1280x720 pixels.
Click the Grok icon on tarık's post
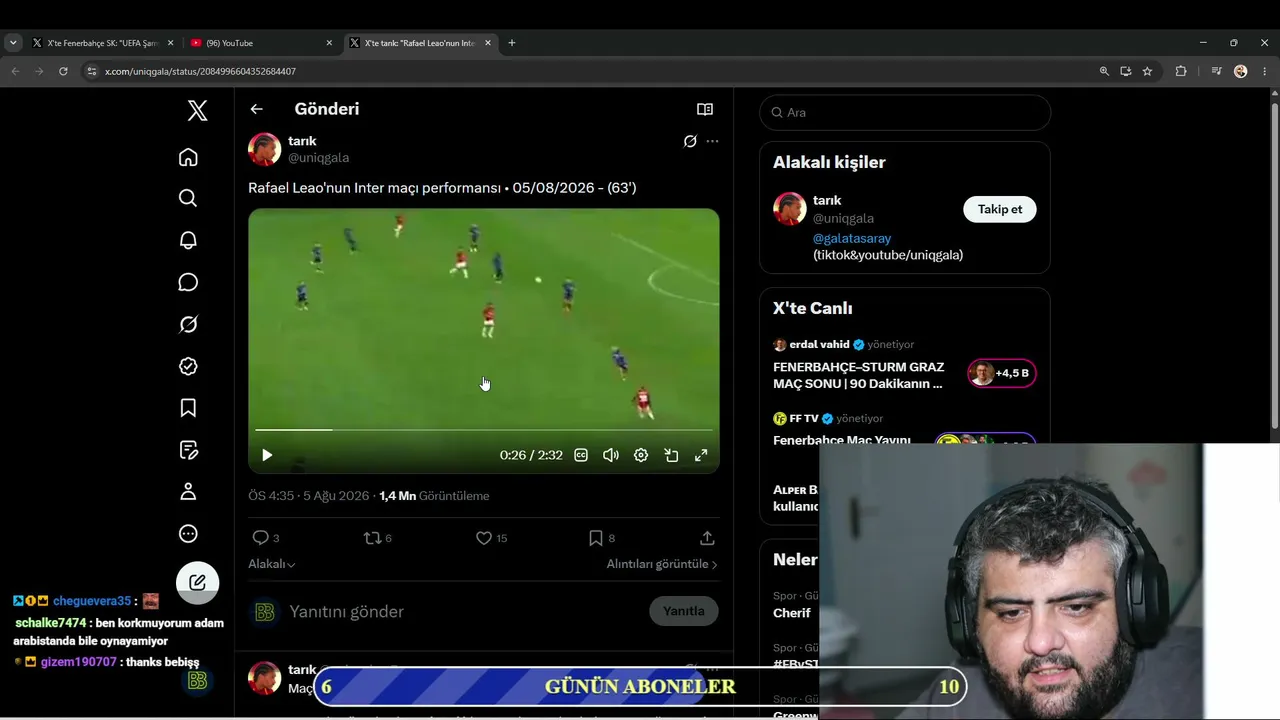(x=690, y=141)
